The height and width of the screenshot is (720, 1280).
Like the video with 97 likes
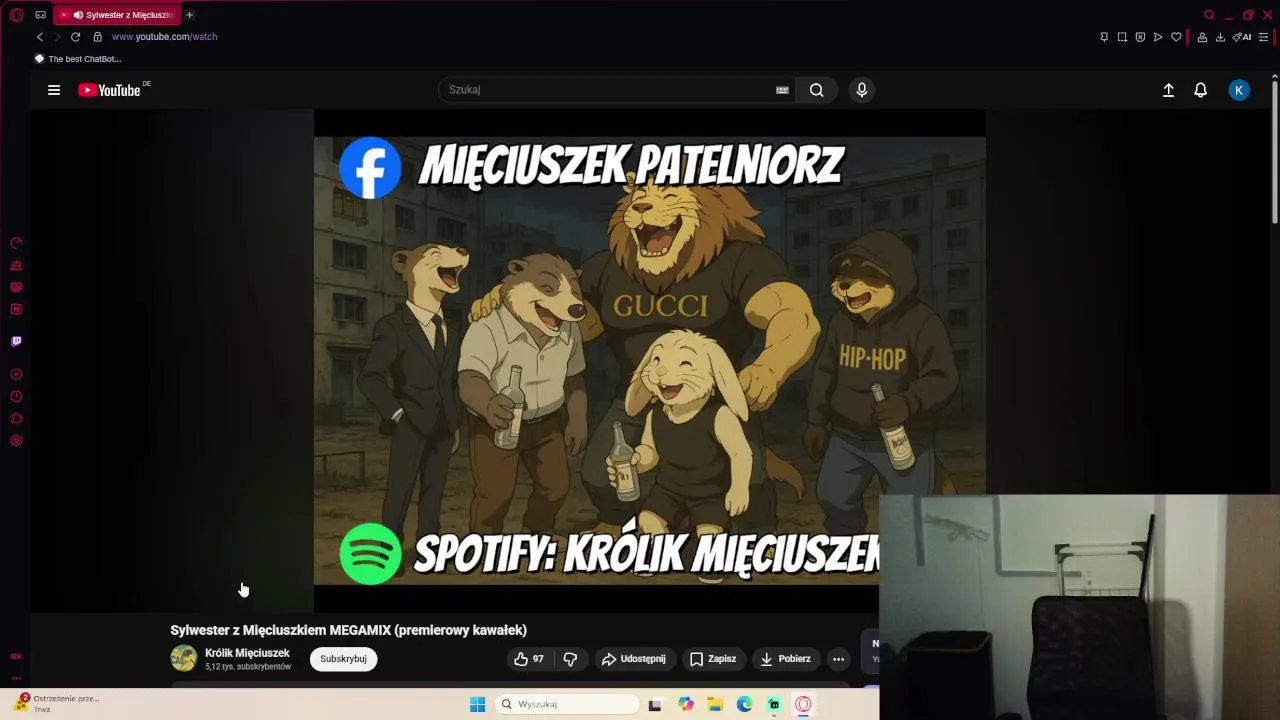pyautogui.click(x=529, y=659)
